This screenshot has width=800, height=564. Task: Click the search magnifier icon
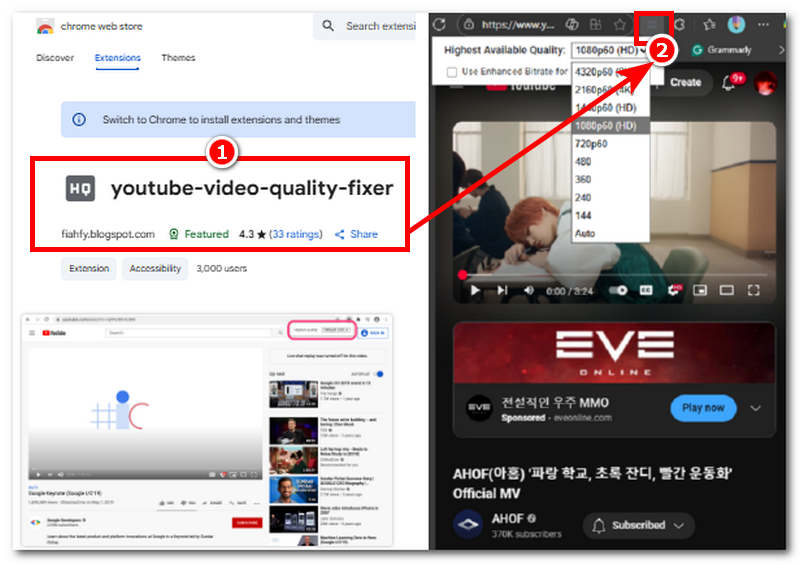pos(328,26)
